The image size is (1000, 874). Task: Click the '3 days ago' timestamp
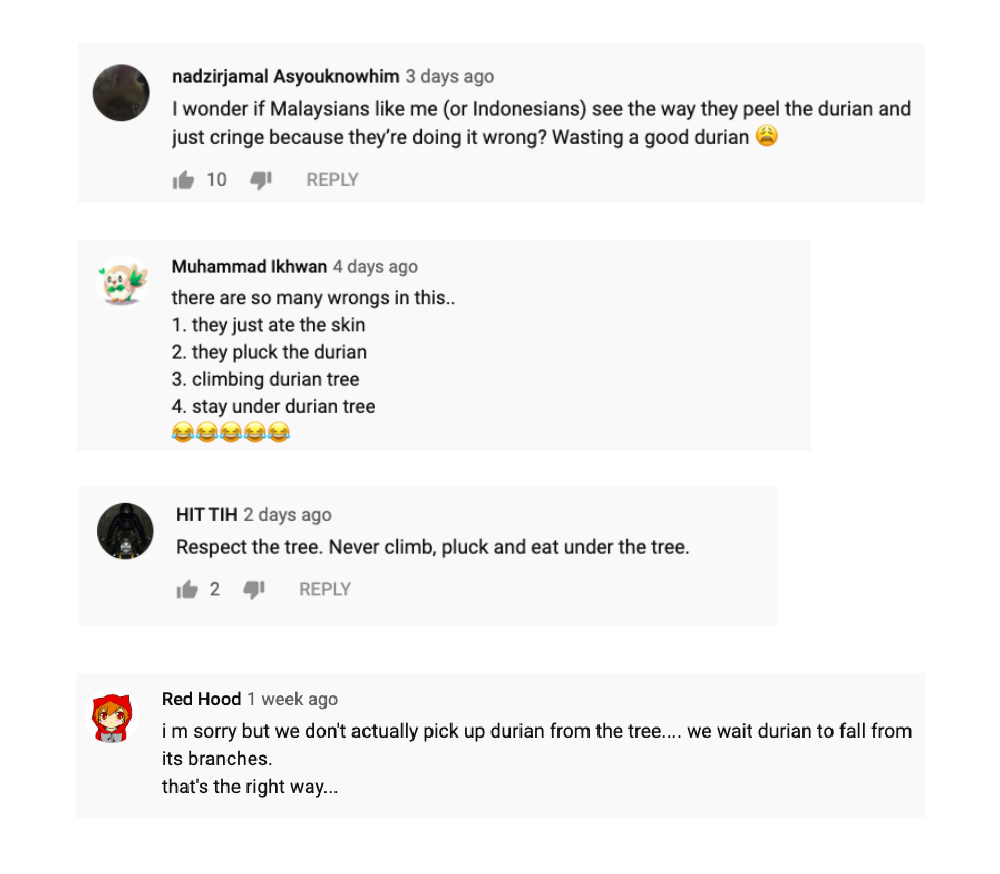(449, 77)
